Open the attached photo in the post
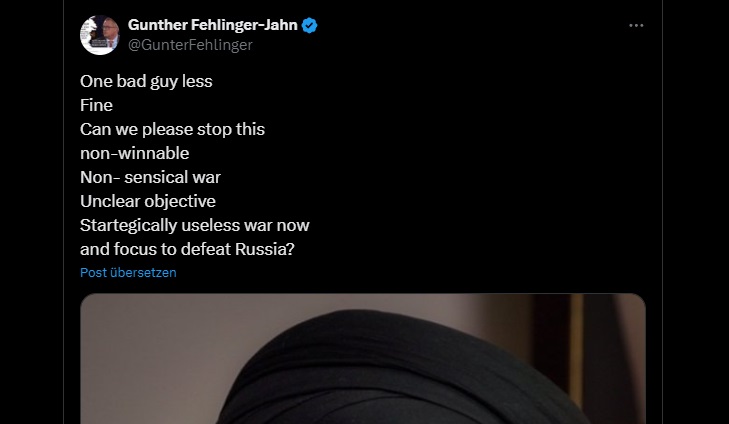 363,358
